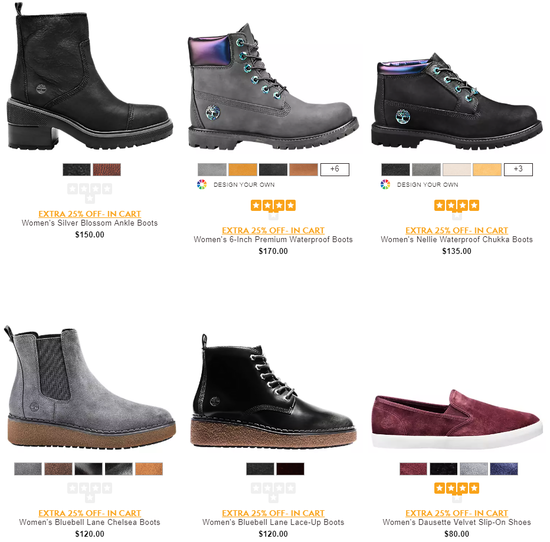Click empty star rating under Bluebell Lane Lace-Up

click(273, 492)
